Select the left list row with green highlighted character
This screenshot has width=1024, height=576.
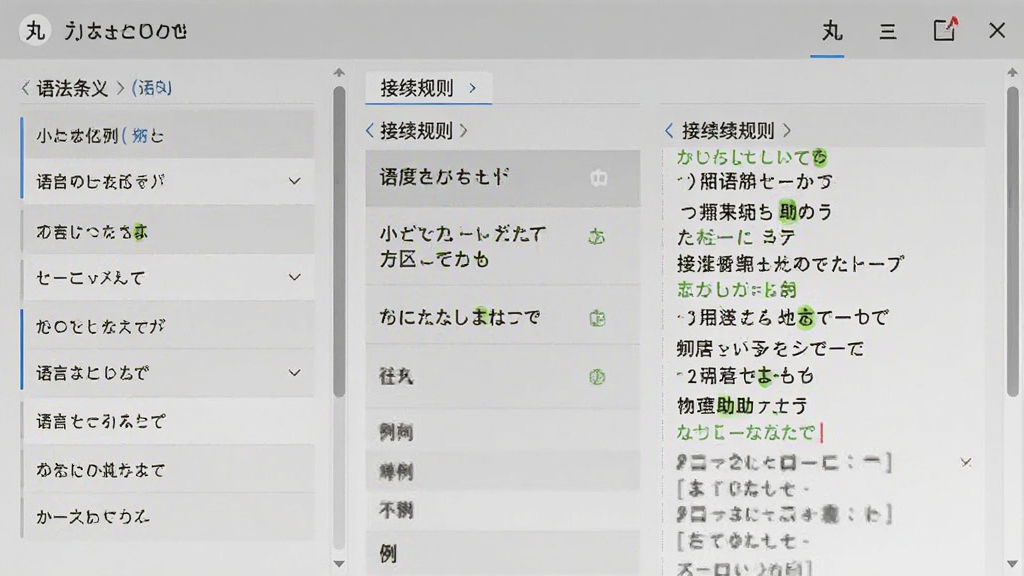(x=168, y=231)
